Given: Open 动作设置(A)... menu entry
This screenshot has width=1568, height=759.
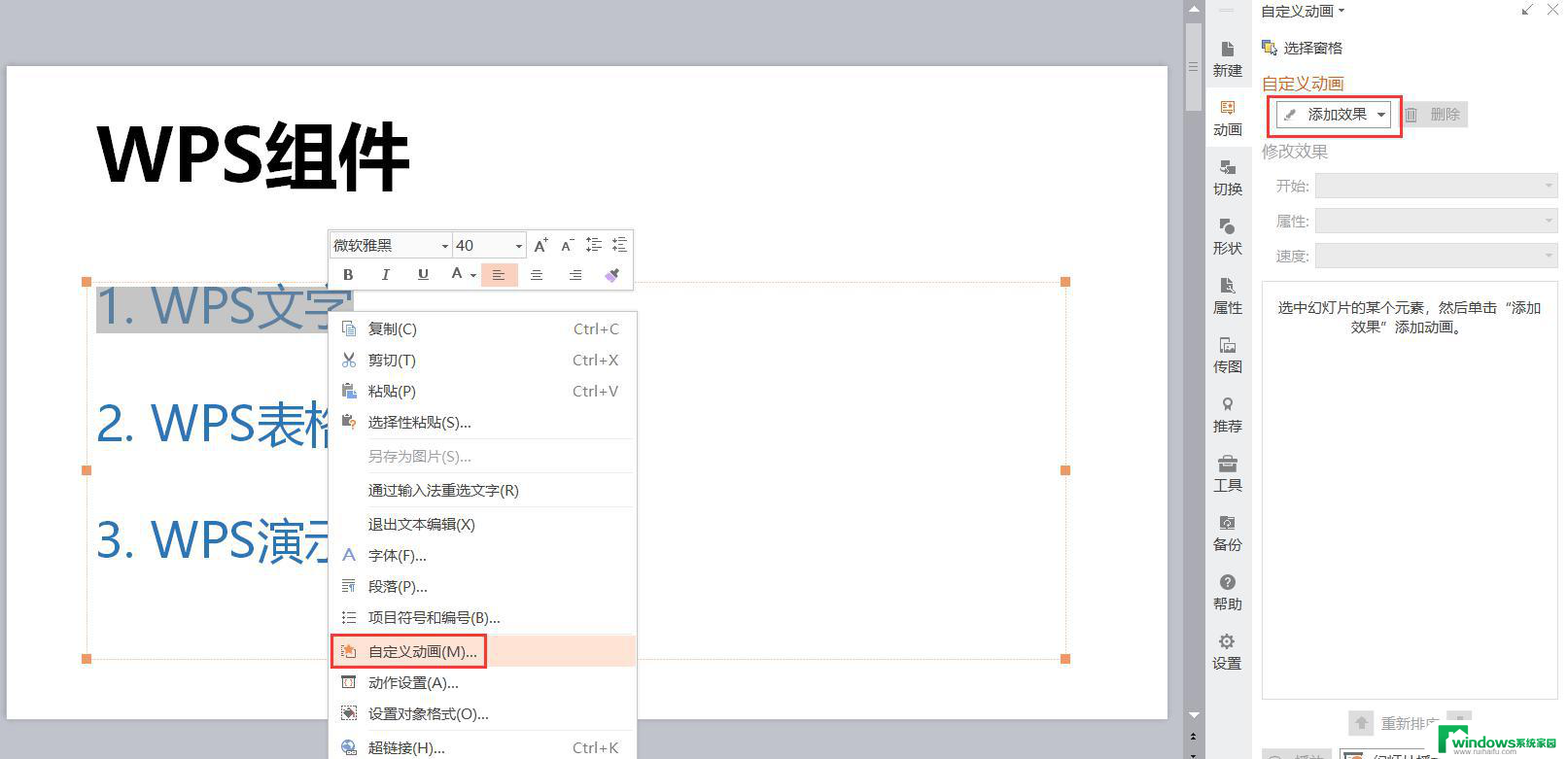Looking at the screenshot, I should [483, 682].
